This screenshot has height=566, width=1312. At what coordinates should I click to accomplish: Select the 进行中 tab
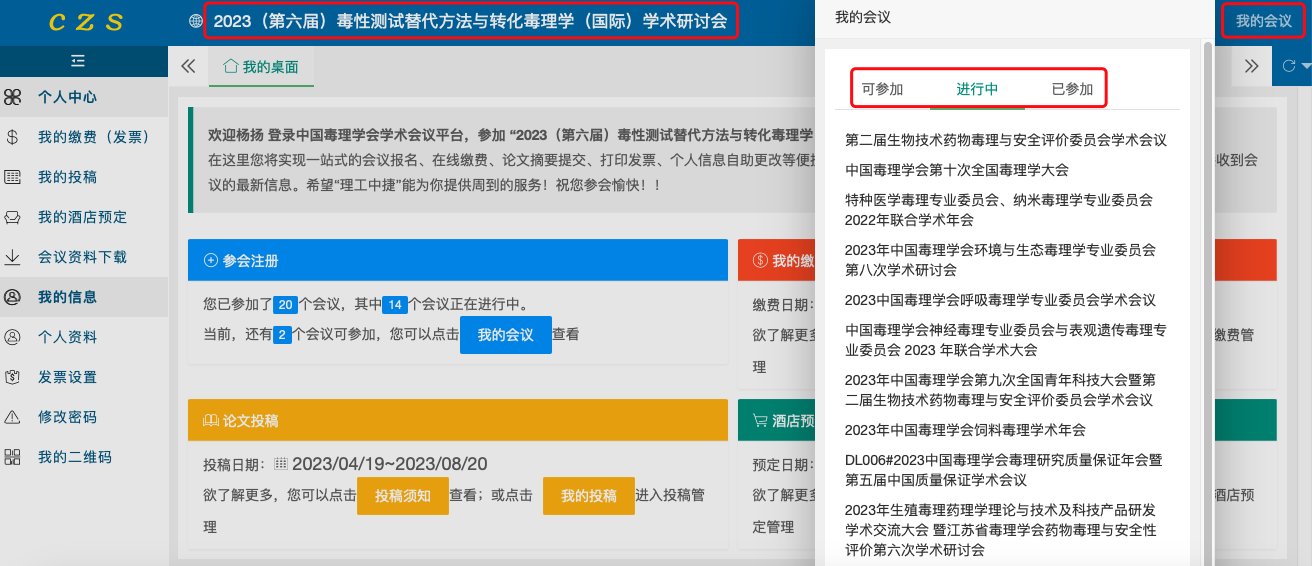coord(977,89)
